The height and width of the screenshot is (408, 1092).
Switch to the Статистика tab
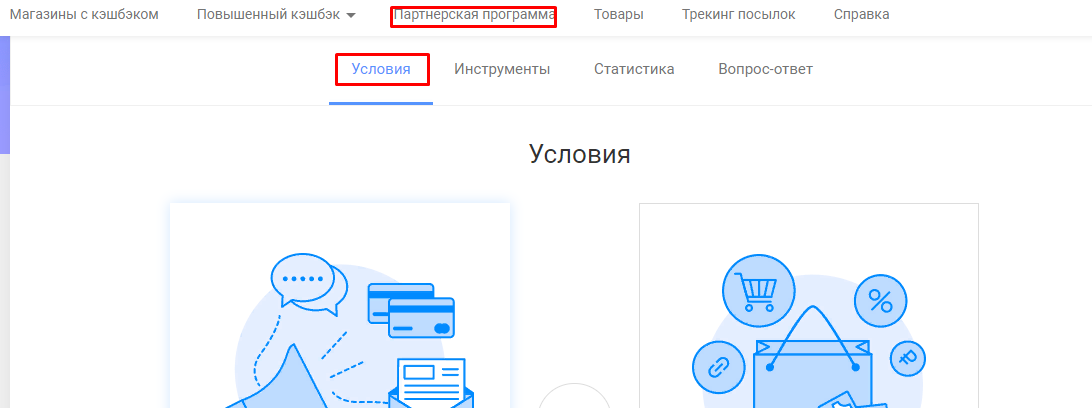(634, 69)
